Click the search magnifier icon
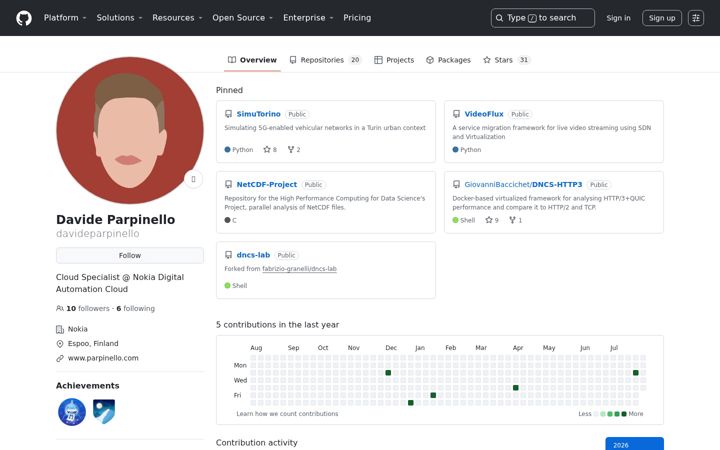The height and width of the screenshot is (450, 720). point(499,18)
